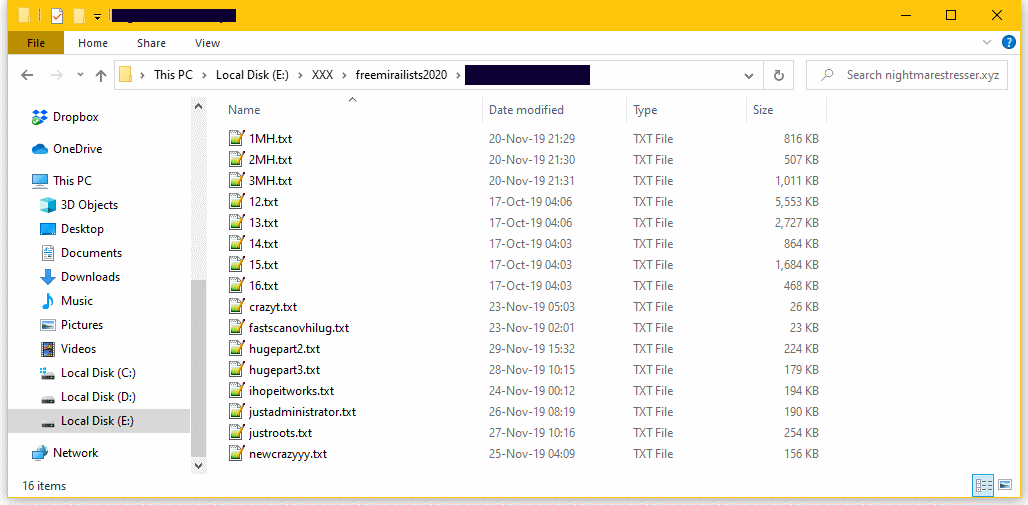Screen dimensions: 1028x505
Task: Click the Dropbox icon in sidebar
Action: point(40,117)
